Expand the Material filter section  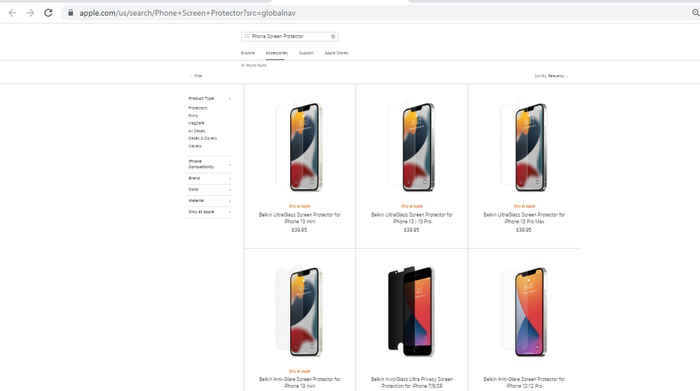(x=210, y=200)
